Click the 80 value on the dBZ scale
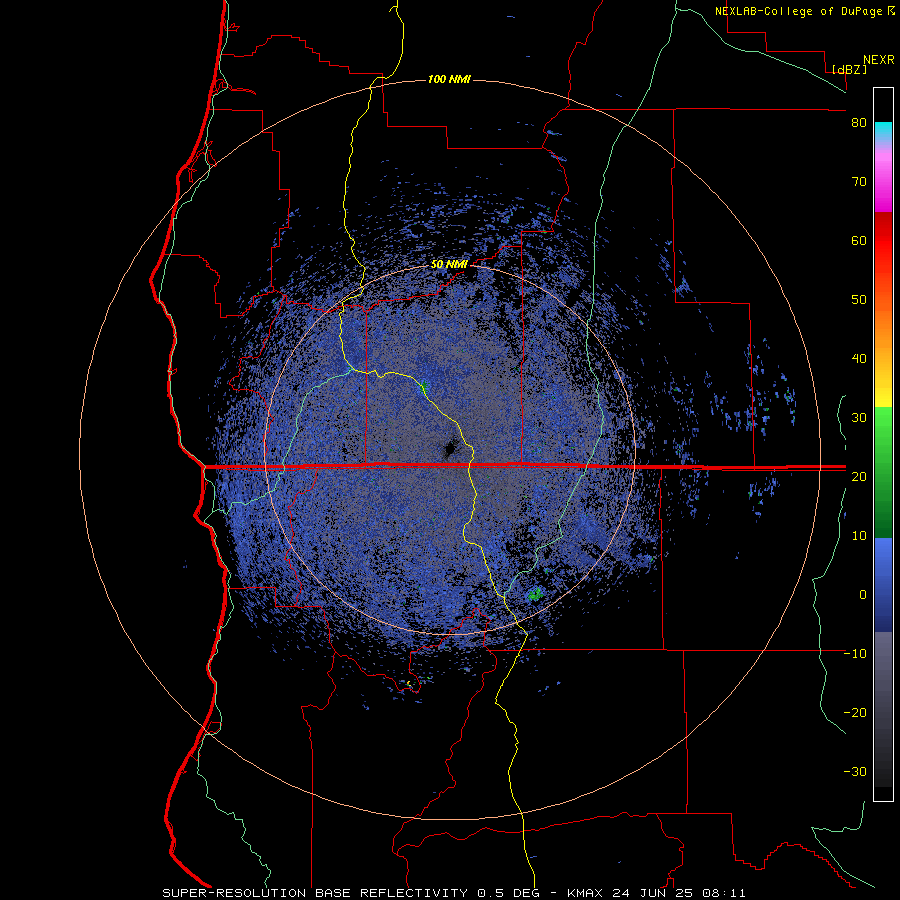The height and width of the screenshot is (900, 900). 859,123
